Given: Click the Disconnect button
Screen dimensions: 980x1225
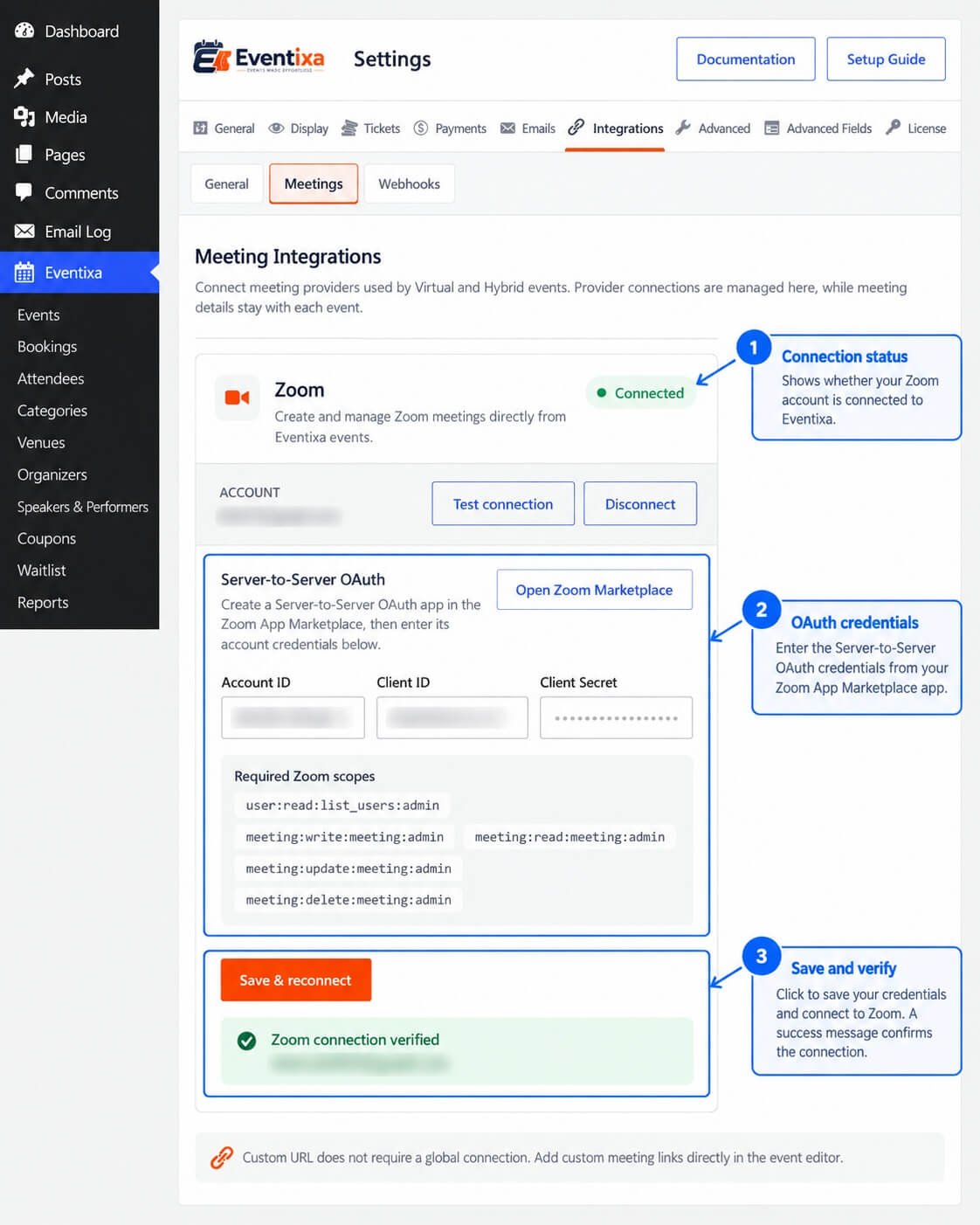Looking at the screenshot, I should point(640,504).
